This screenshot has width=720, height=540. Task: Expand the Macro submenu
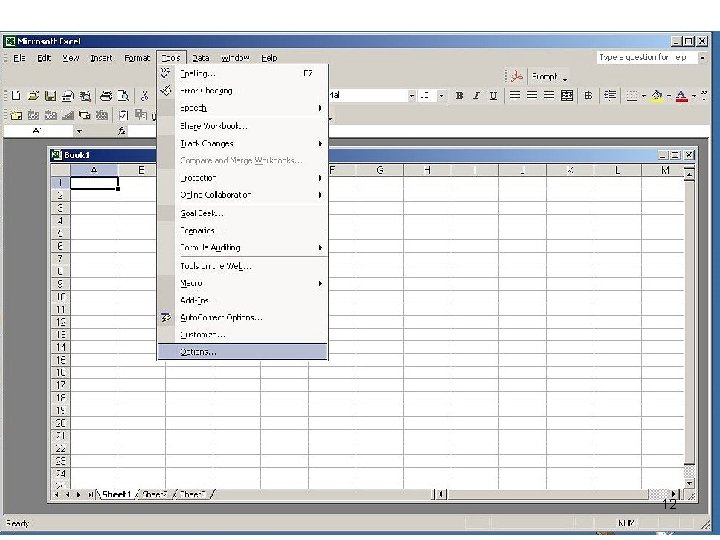coord(242,283)
